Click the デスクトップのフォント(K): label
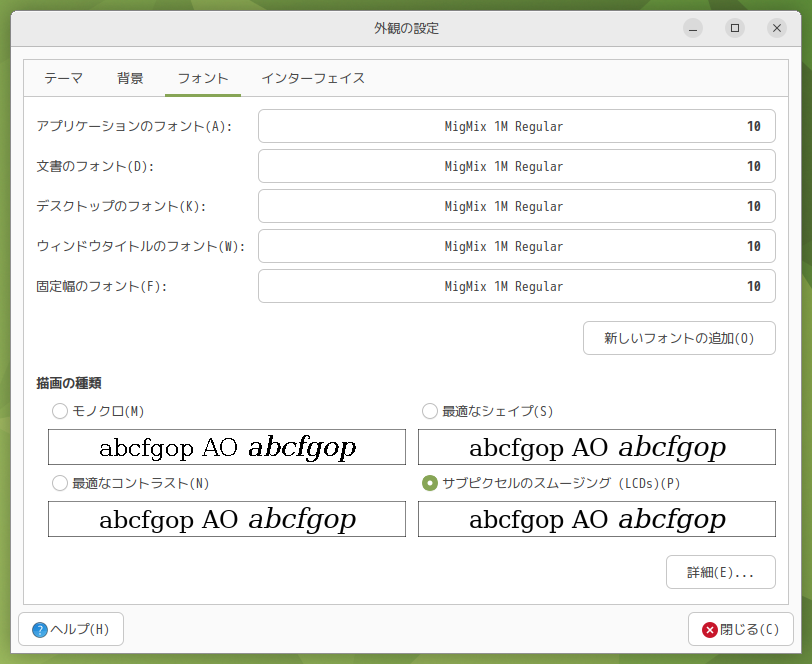The width and height of the screenshot is (812, 664). click(x=122, y=206)
